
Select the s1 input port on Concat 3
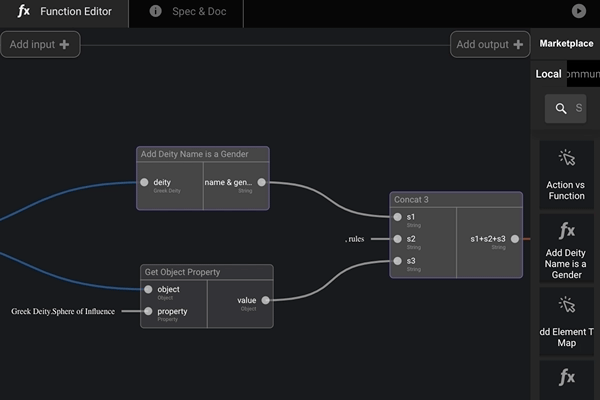tap(398, 217)
